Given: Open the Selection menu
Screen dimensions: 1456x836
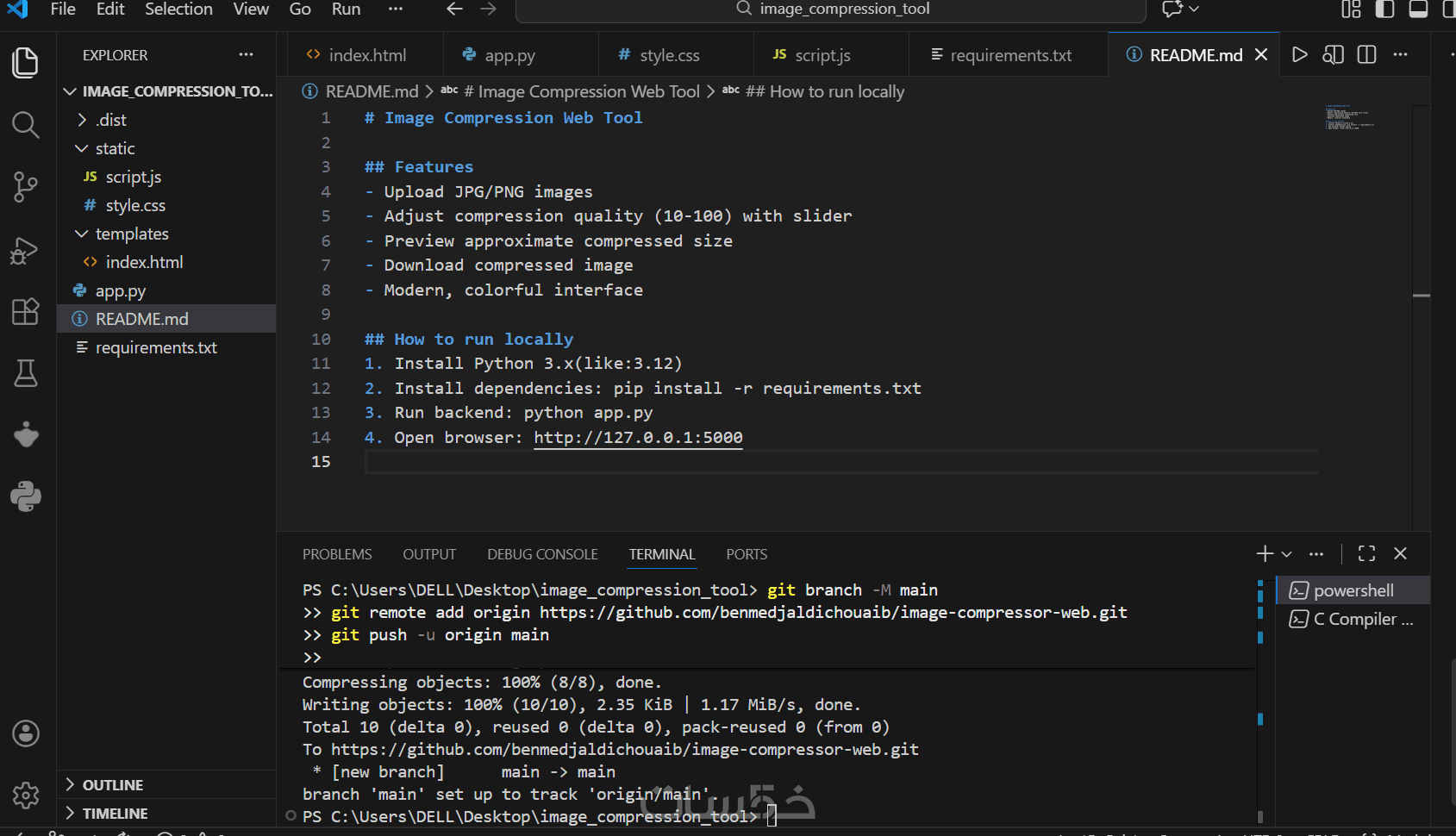Looking at the screenshot, I should coord(178,9).
